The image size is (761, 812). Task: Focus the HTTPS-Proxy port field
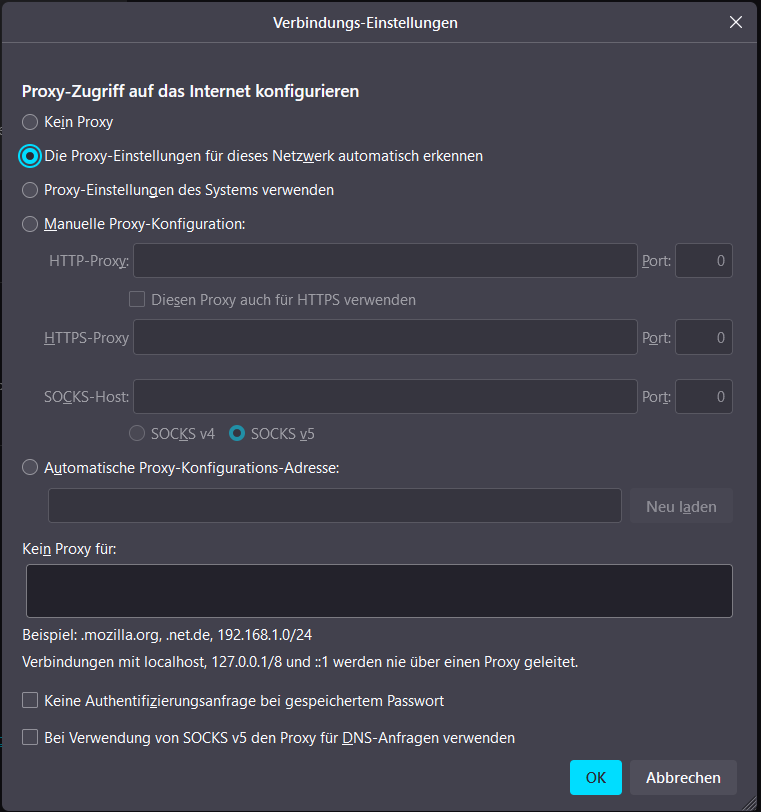[704, 337]
